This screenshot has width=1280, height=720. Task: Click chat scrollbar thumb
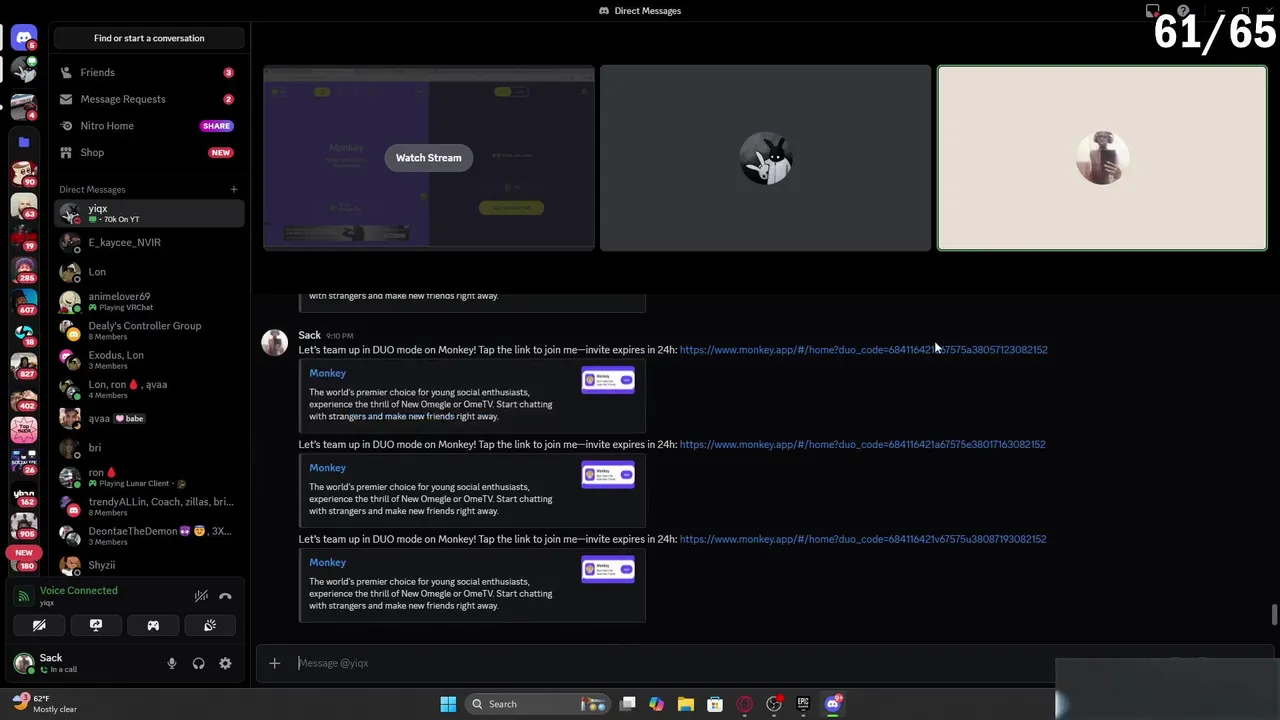tap(1274, 614)
